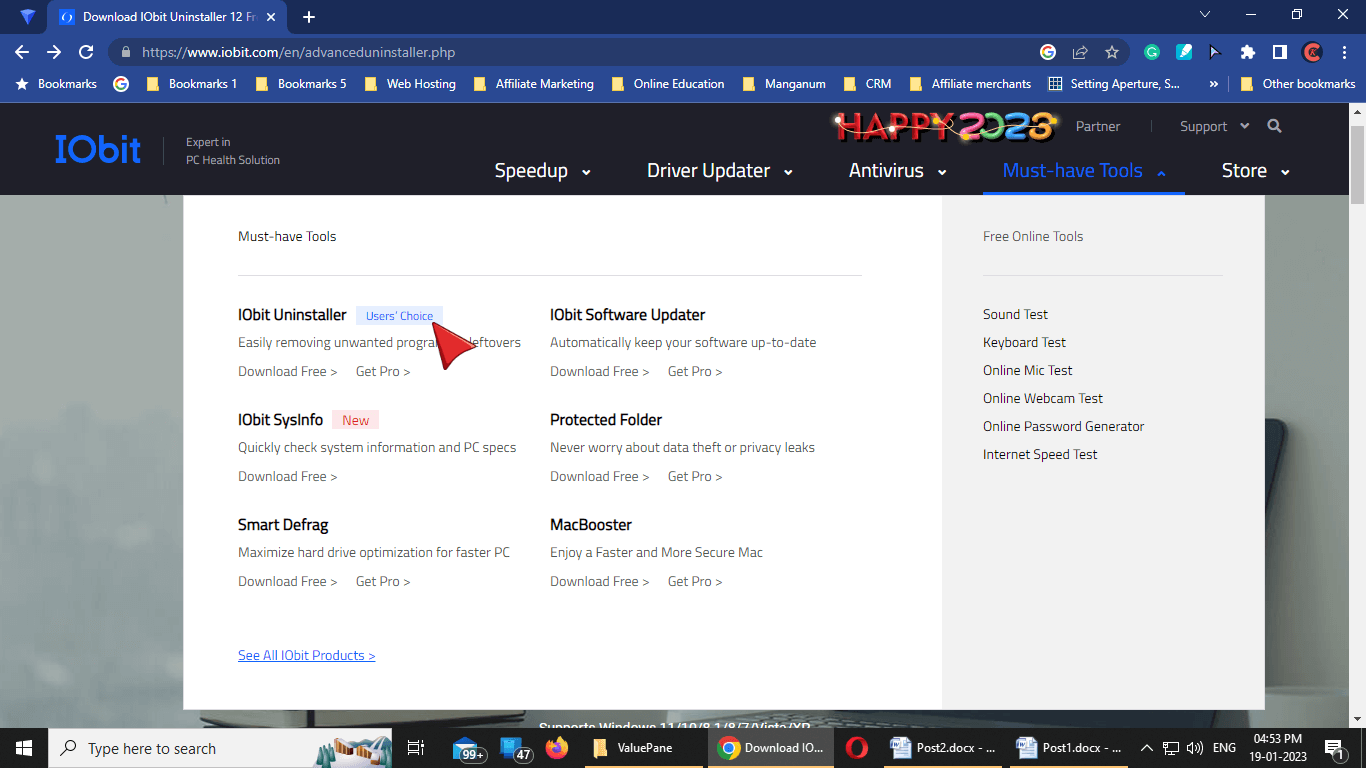
Task: Open Opera browser from the taskbar
Action: tap(856, 748)
